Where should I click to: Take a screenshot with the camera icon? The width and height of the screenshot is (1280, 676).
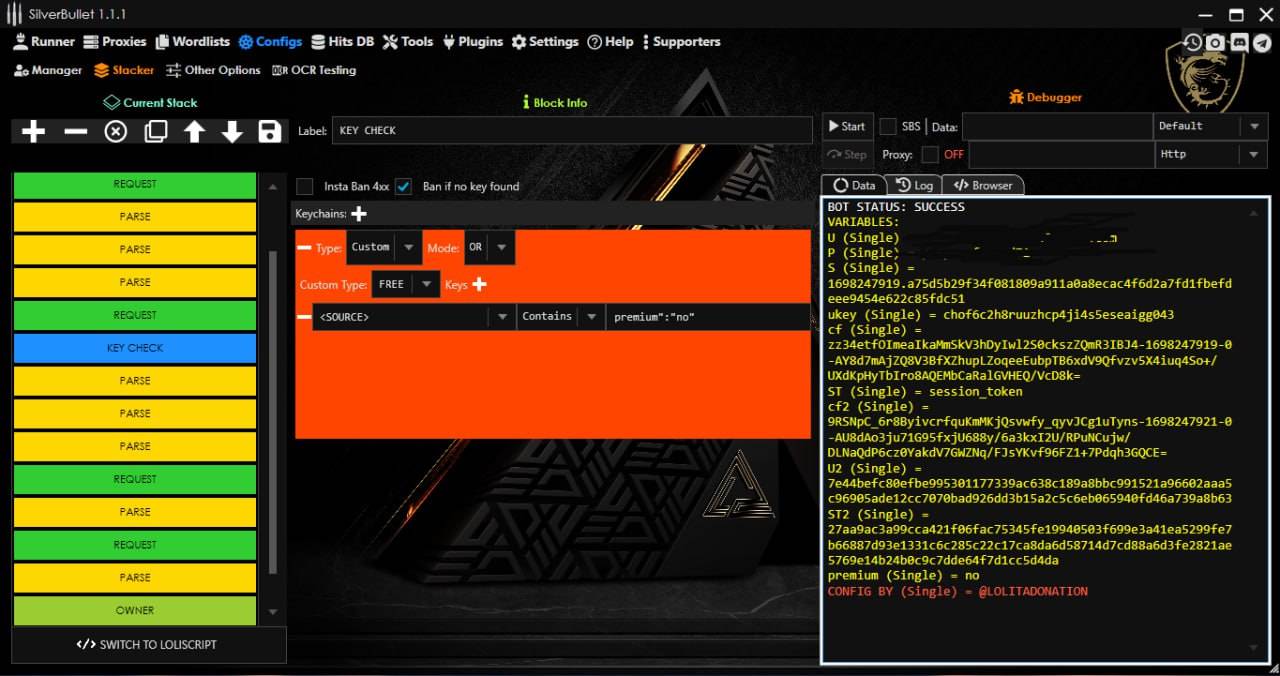1215,42
